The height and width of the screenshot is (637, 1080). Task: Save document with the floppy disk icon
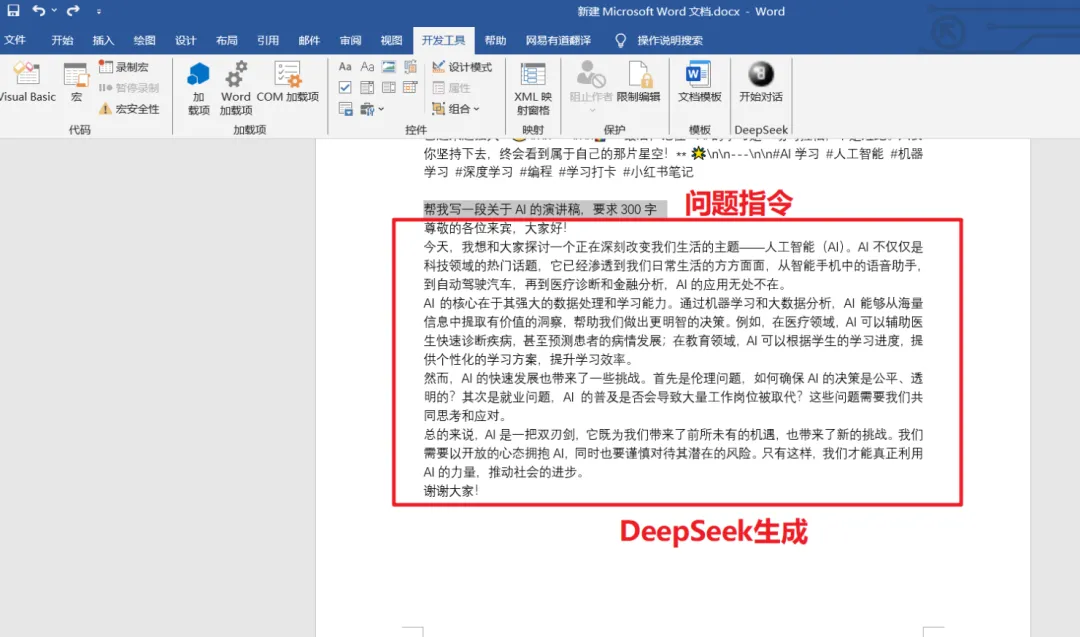coord(13,10)
